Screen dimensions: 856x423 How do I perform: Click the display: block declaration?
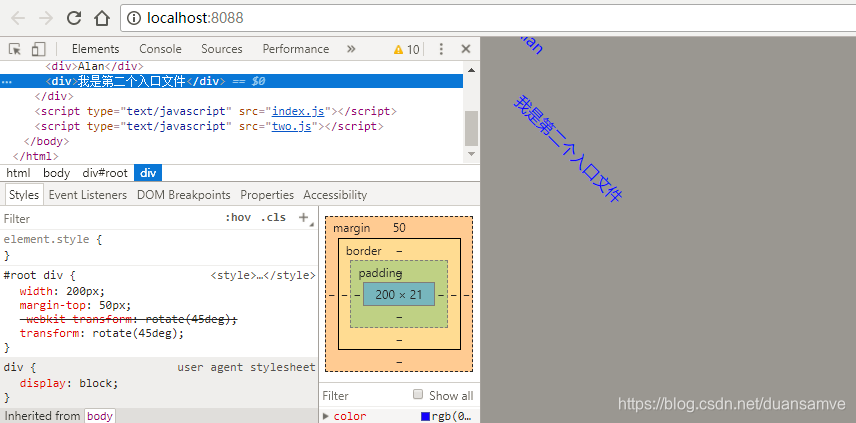click(x=69, y=383)
